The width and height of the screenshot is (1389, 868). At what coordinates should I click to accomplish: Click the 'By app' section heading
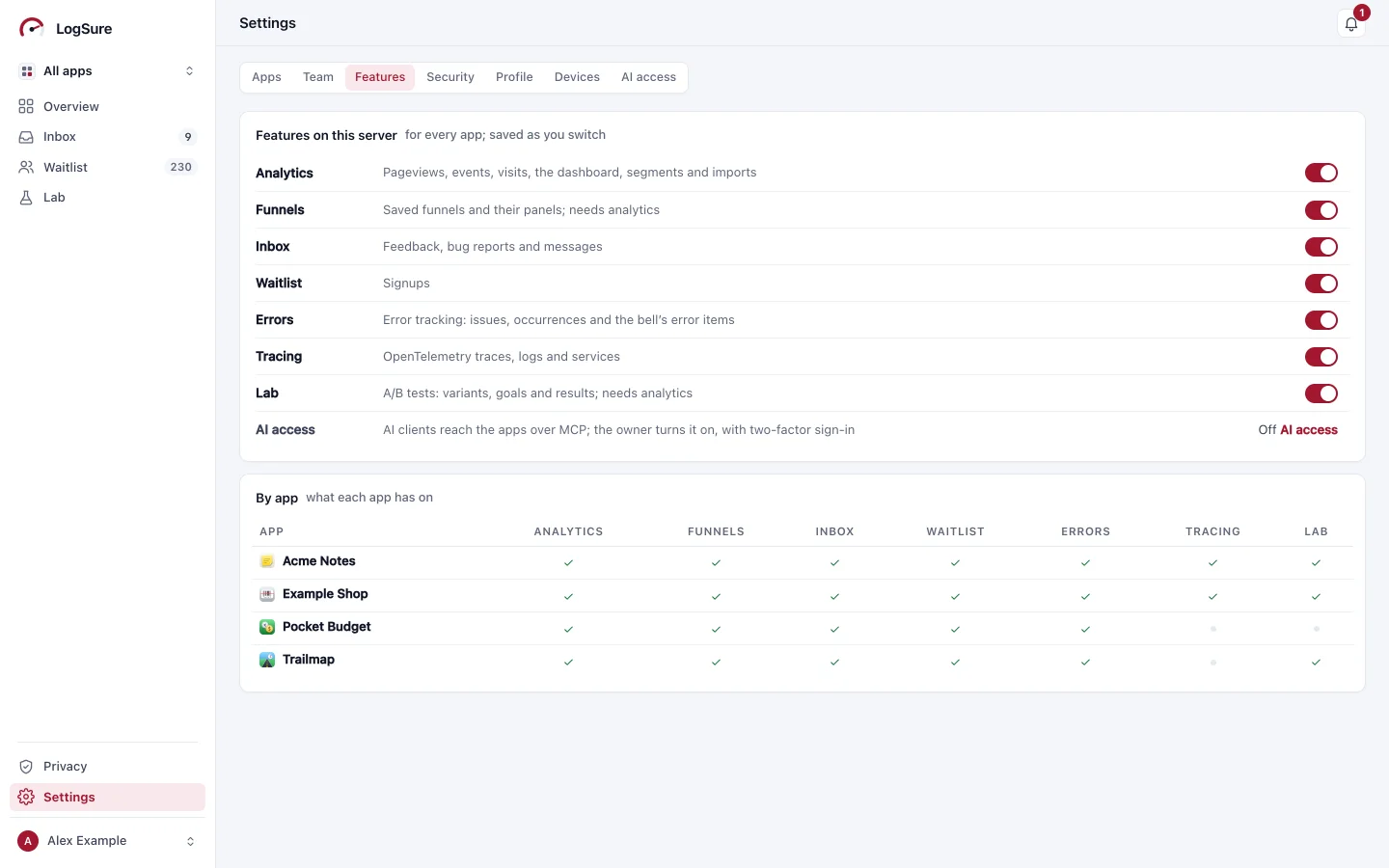click(277, 498)
